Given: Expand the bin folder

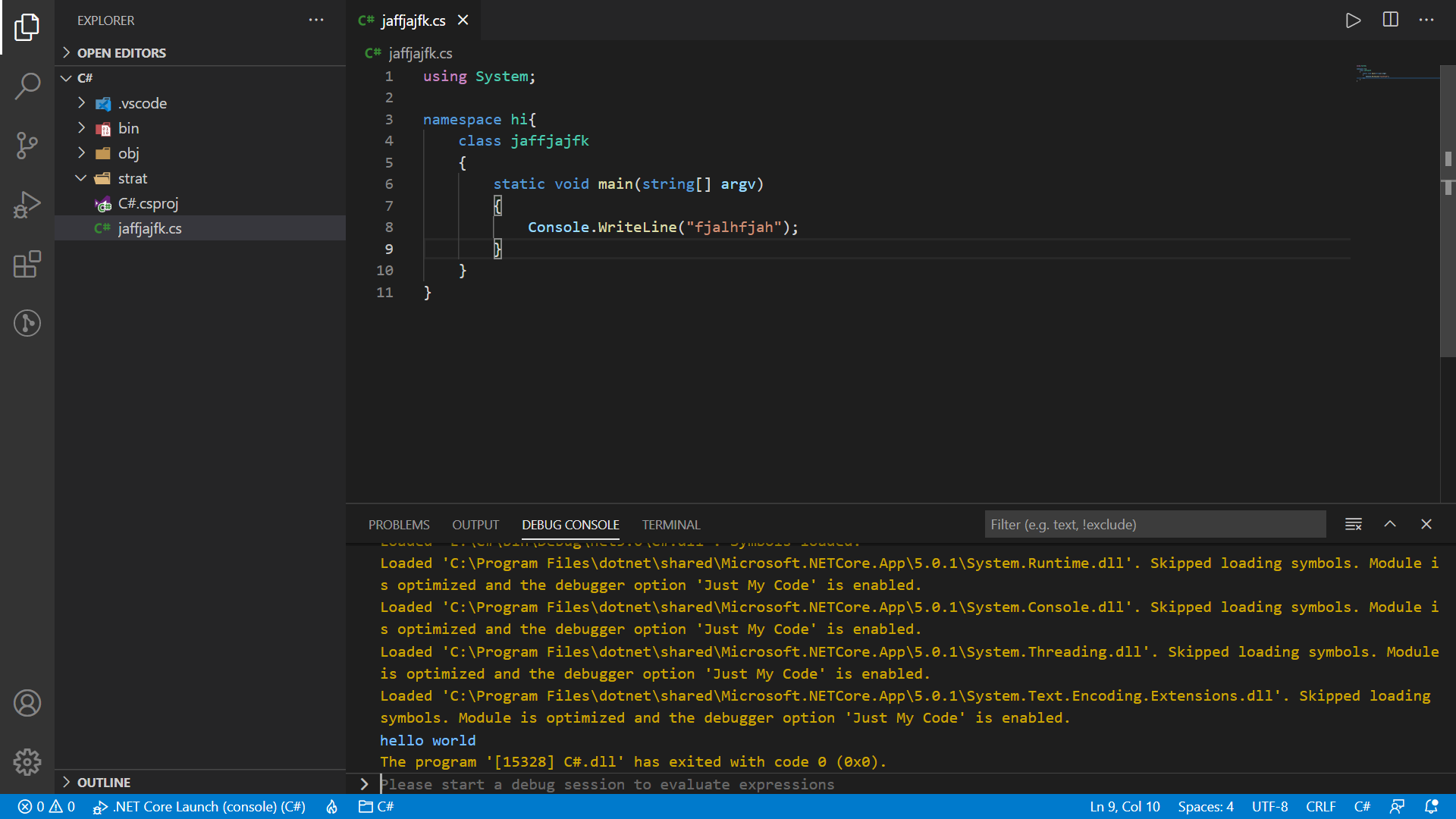Looking at the screenshot, I should click(x=200, y=128).
